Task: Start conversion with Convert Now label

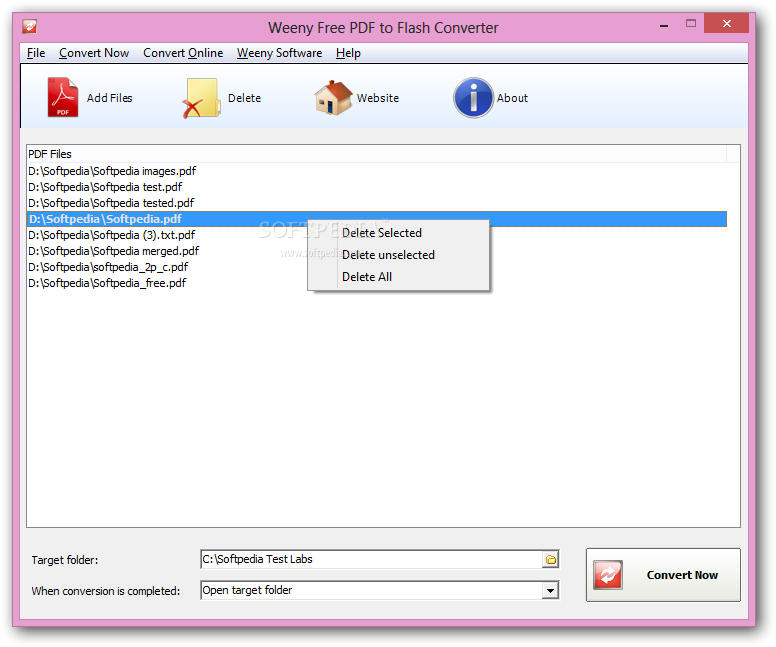Action: (x=682, y=575)
